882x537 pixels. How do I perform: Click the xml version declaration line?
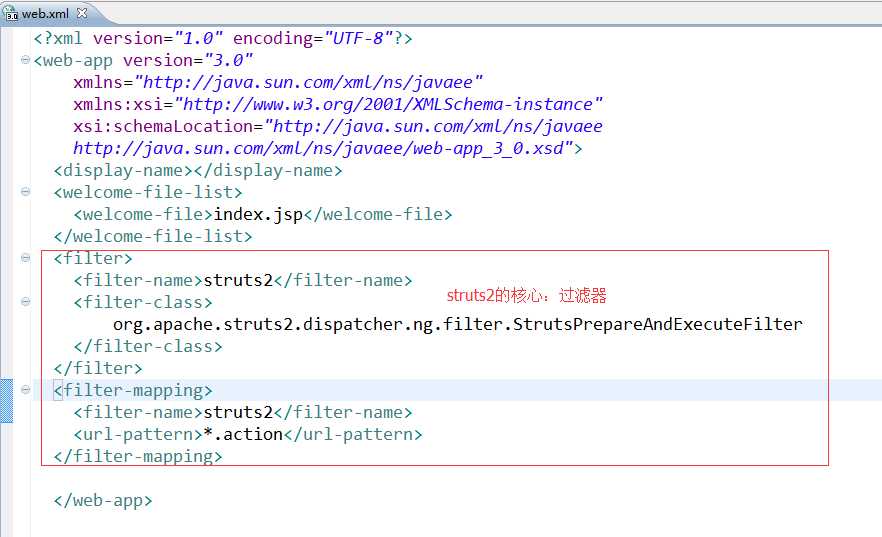(x=223, y=38)
